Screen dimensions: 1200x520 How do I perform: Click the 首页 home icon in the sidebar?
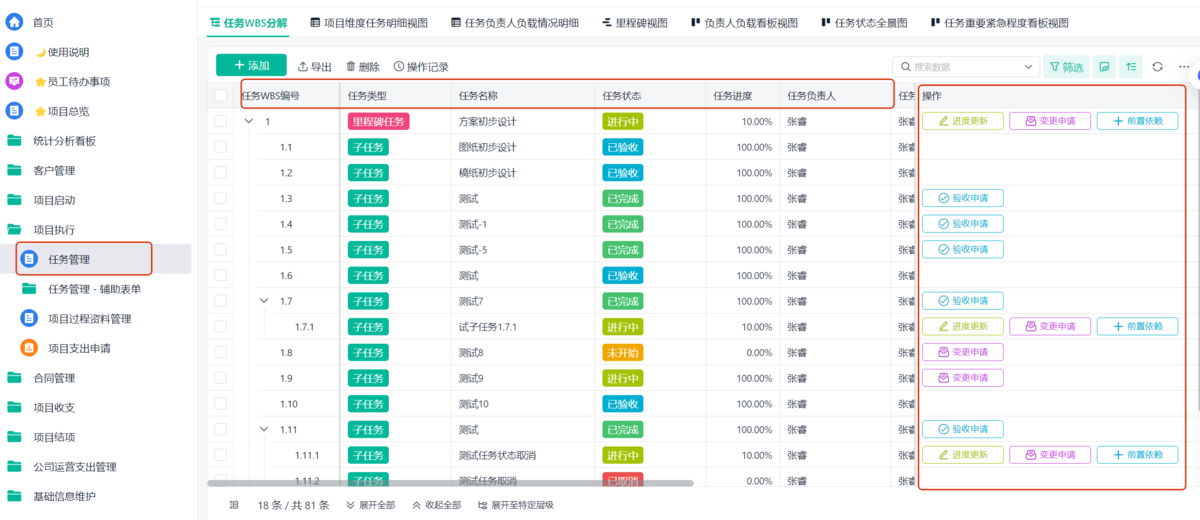point(15,22)
